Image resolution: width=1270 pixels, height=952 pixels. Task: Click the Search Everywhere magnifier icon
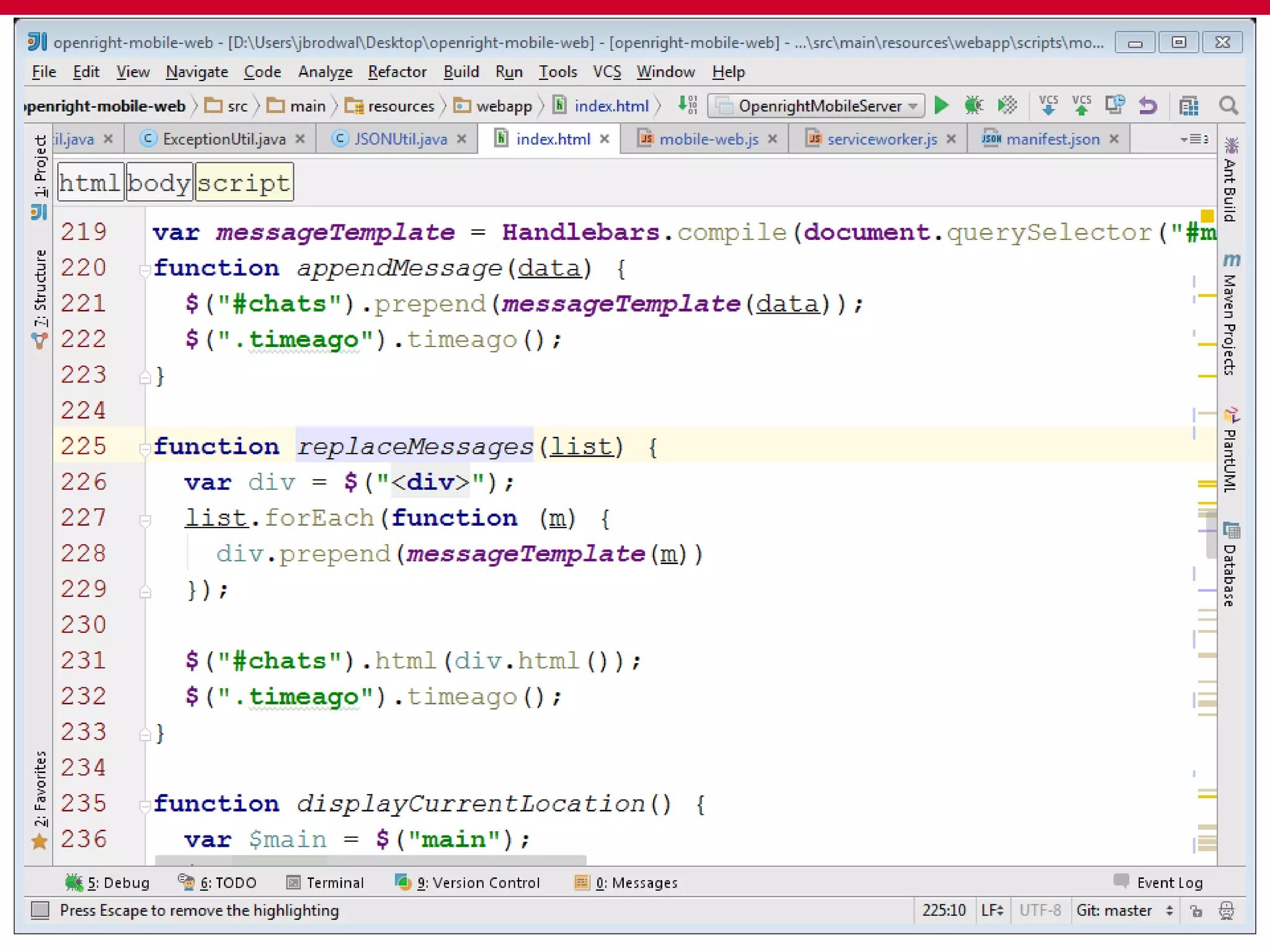pos(1228,106)
